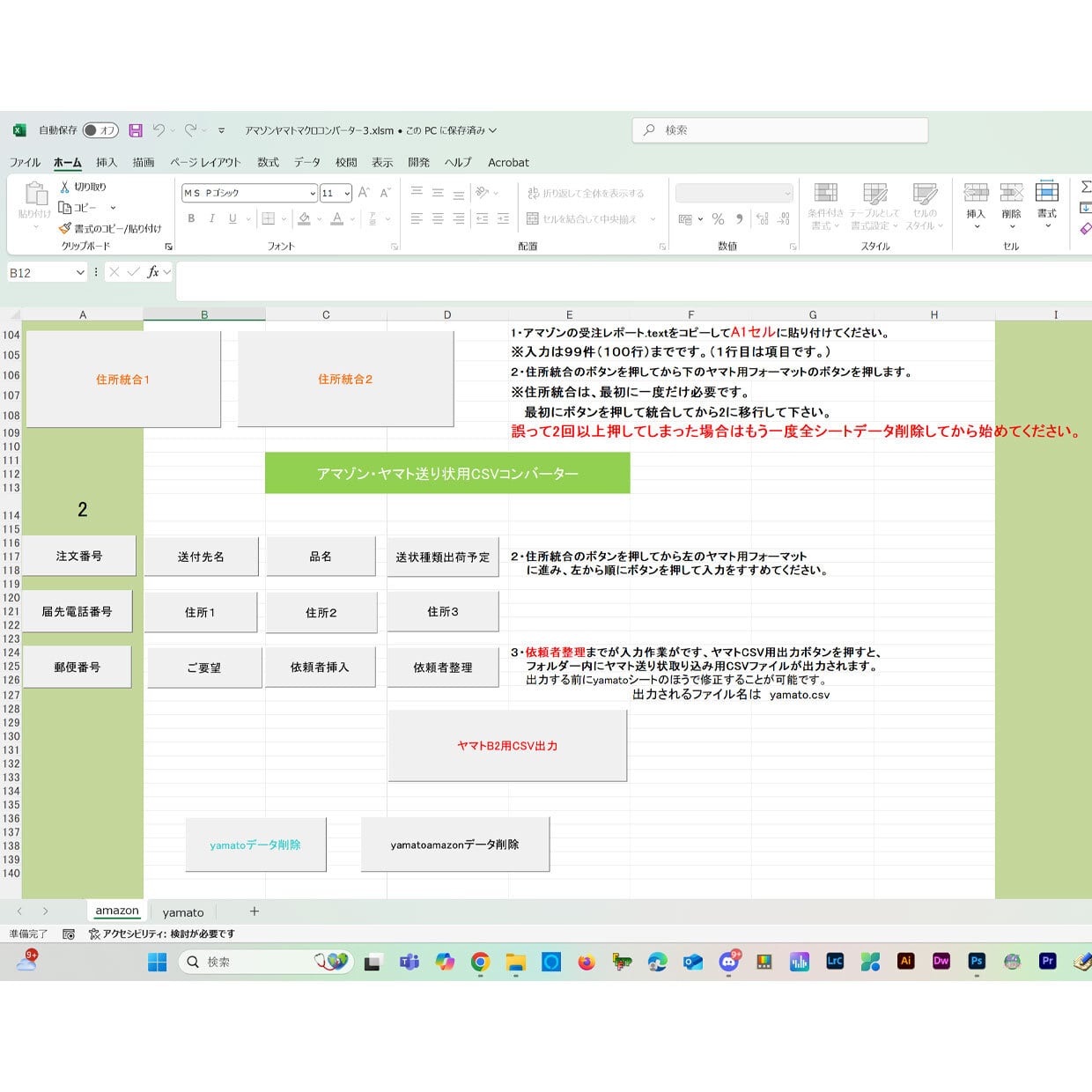The image size is (1092, 1092).
Task: Click the search (検索) box in title bar
Action: pyautogui.click(x=780, y=130)
